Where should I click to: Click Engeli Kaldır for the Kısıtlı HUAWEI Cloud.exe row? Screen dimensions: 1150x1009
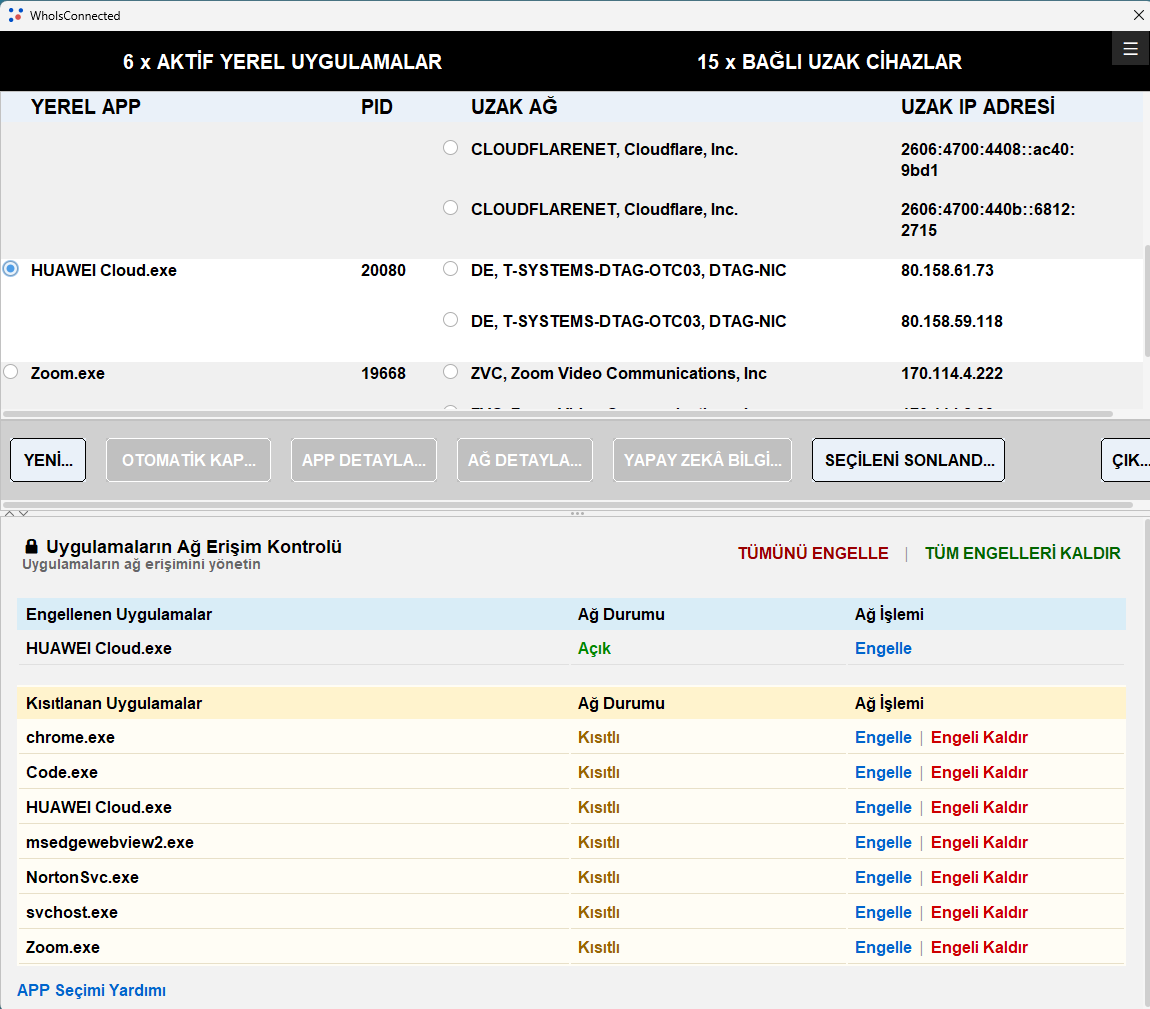[x=979, y=807]
